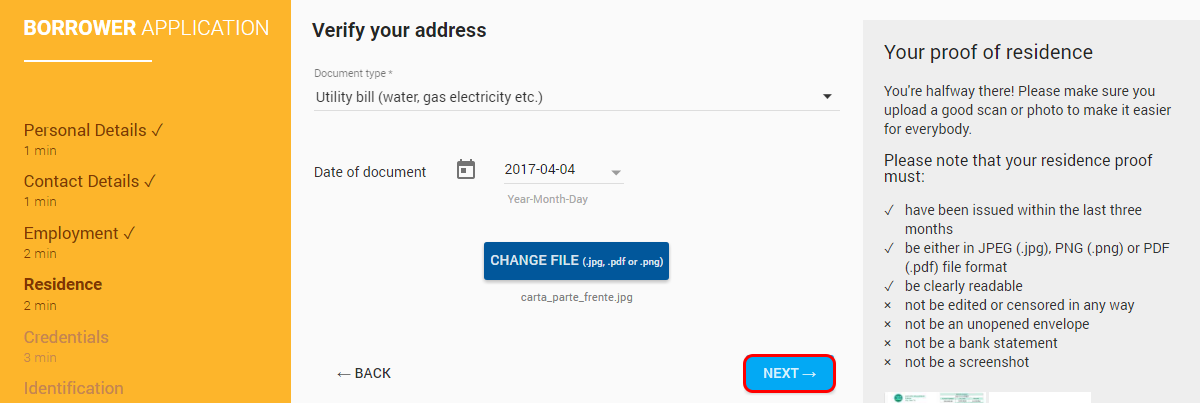
Task: Open the Credentials step
Action: (66, 337)
